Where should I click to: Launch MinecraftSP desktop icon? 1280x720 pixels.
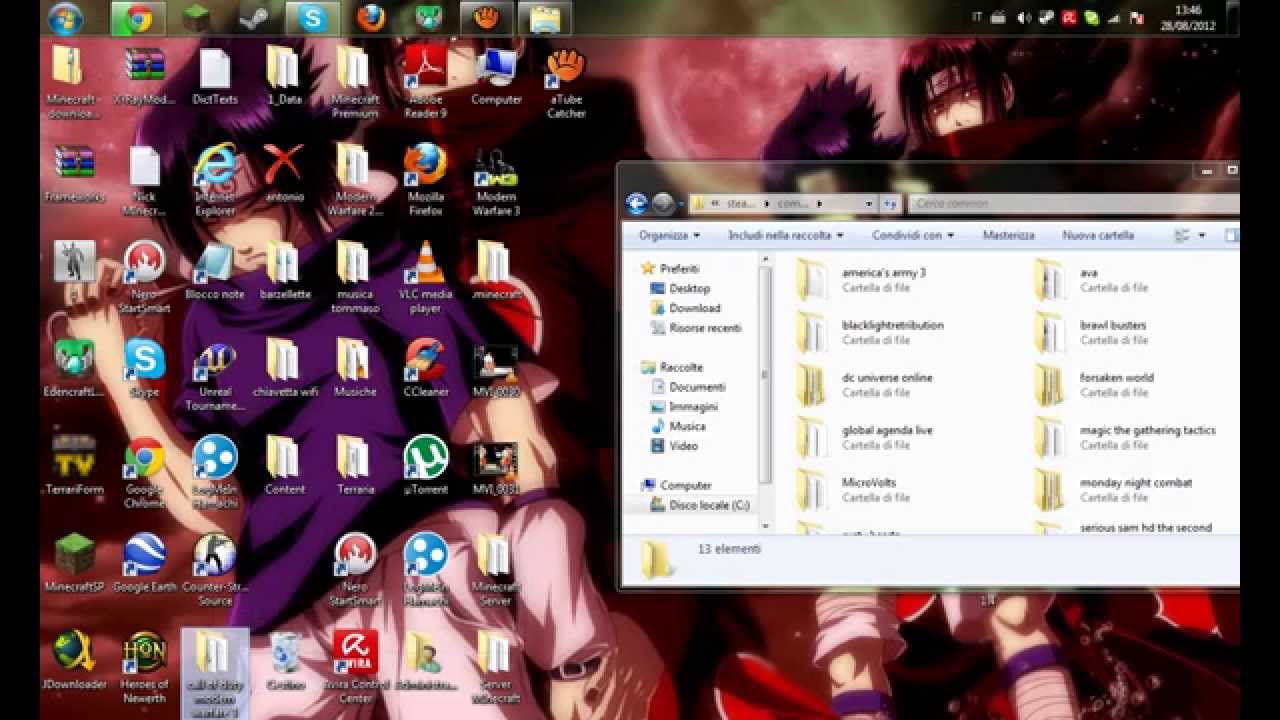(x=75, y=563)
